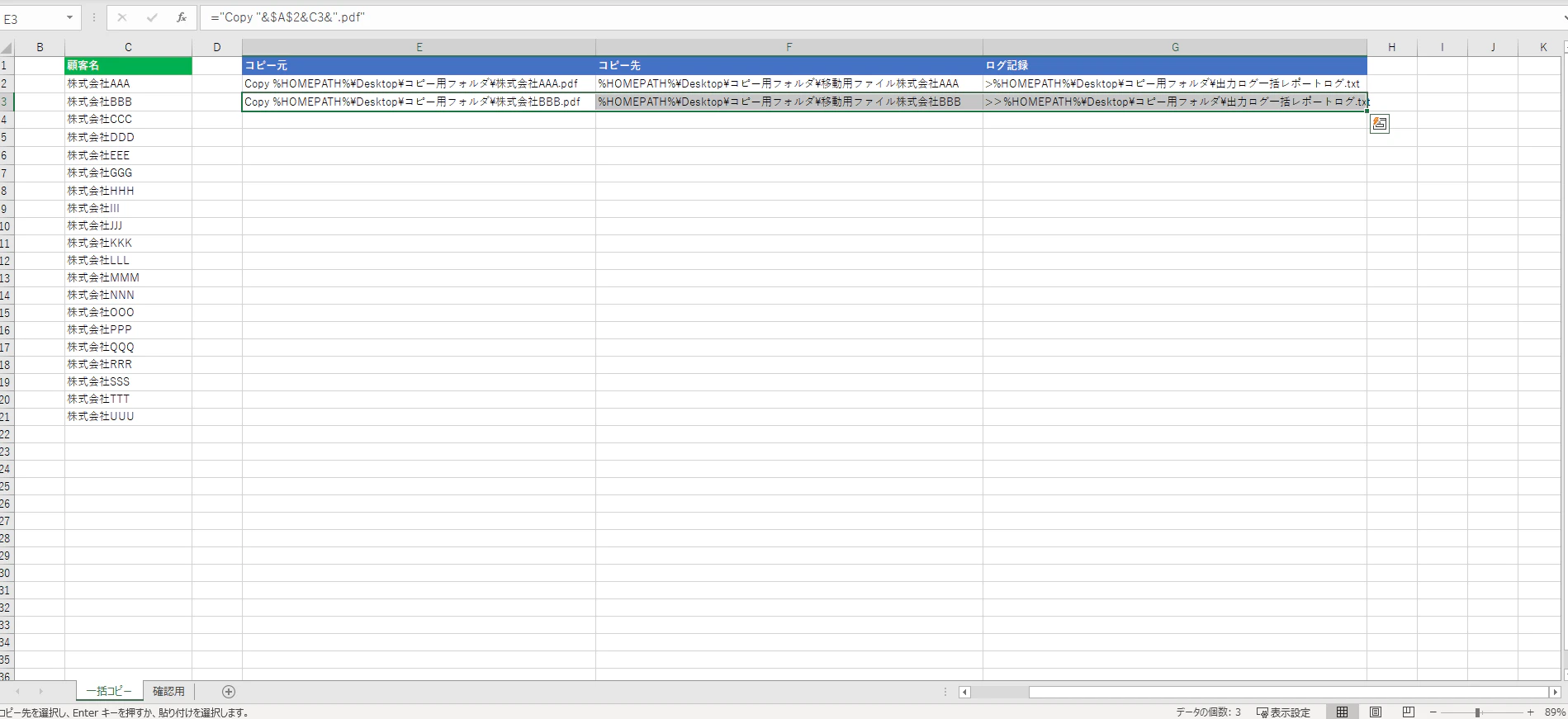The image size is (1568, 719).
Task: Click horizontal scrollbar right arrow
Action: coord(1555,692)
